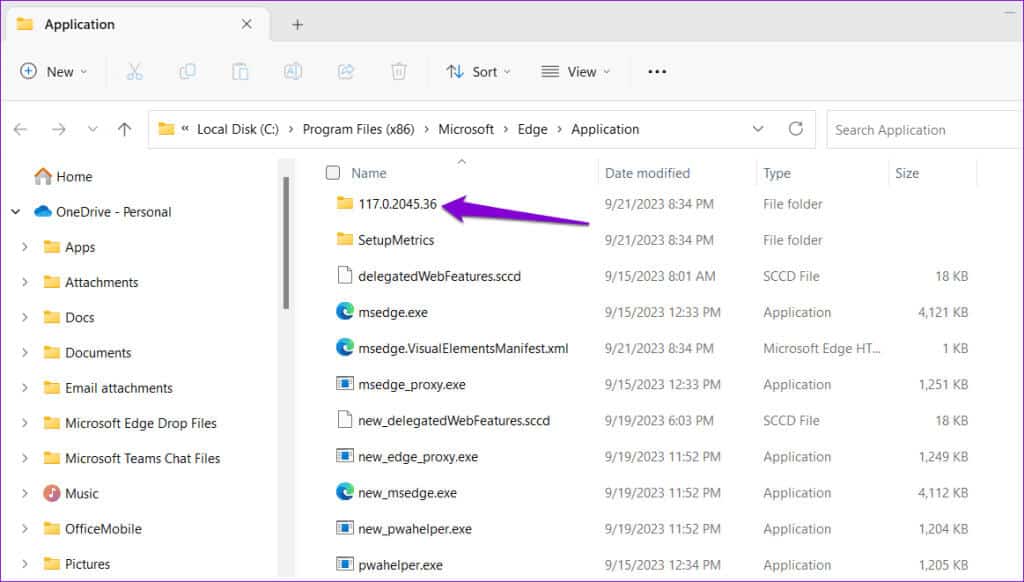Show hidden breadcrumb parent folders chevron
The height and width of the screenshot is (582, 1024).
[x=185, y=129]
